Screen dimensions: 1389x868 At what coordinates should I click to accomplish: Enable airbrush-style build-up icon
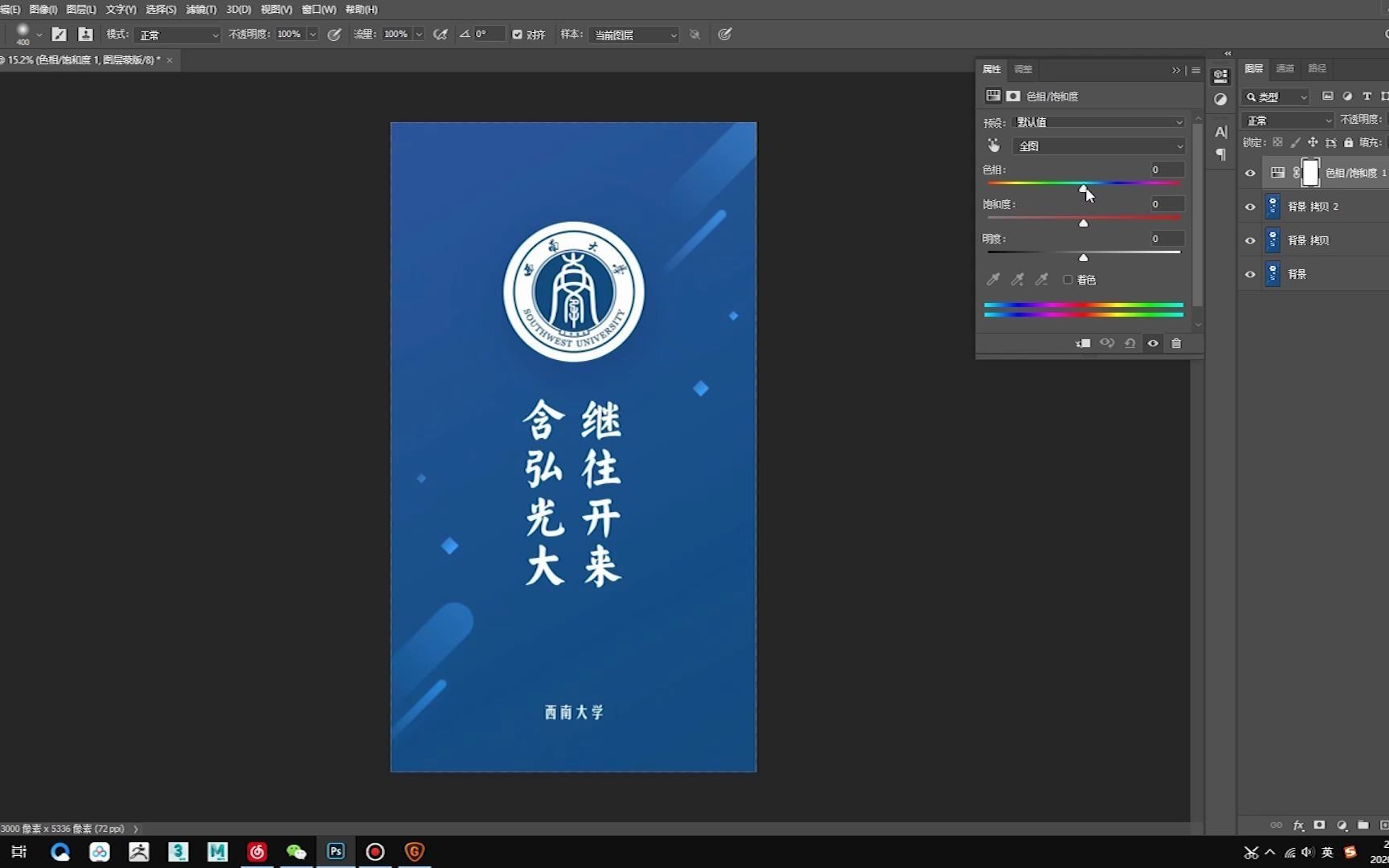pyautogui.click(x=440, y=35)
